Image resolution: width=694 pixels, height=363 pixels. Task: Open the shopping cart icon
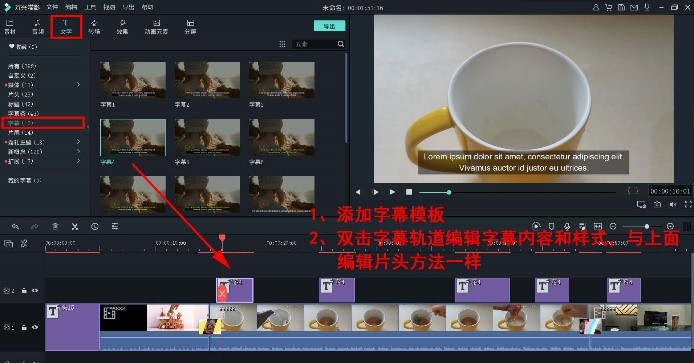coord(609,8)
